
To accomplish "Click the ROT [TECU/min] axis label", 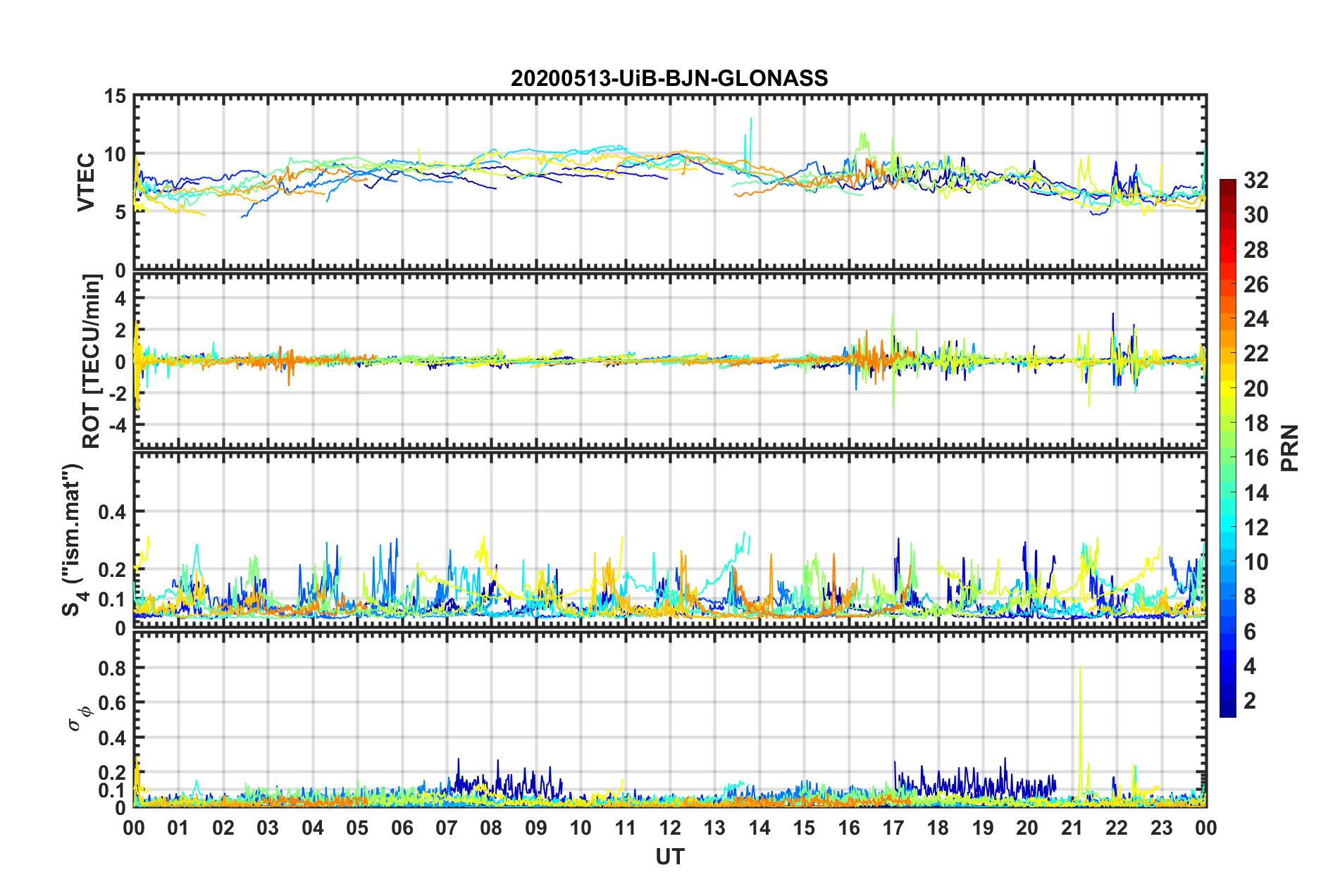I will click(x=91, y=361).
